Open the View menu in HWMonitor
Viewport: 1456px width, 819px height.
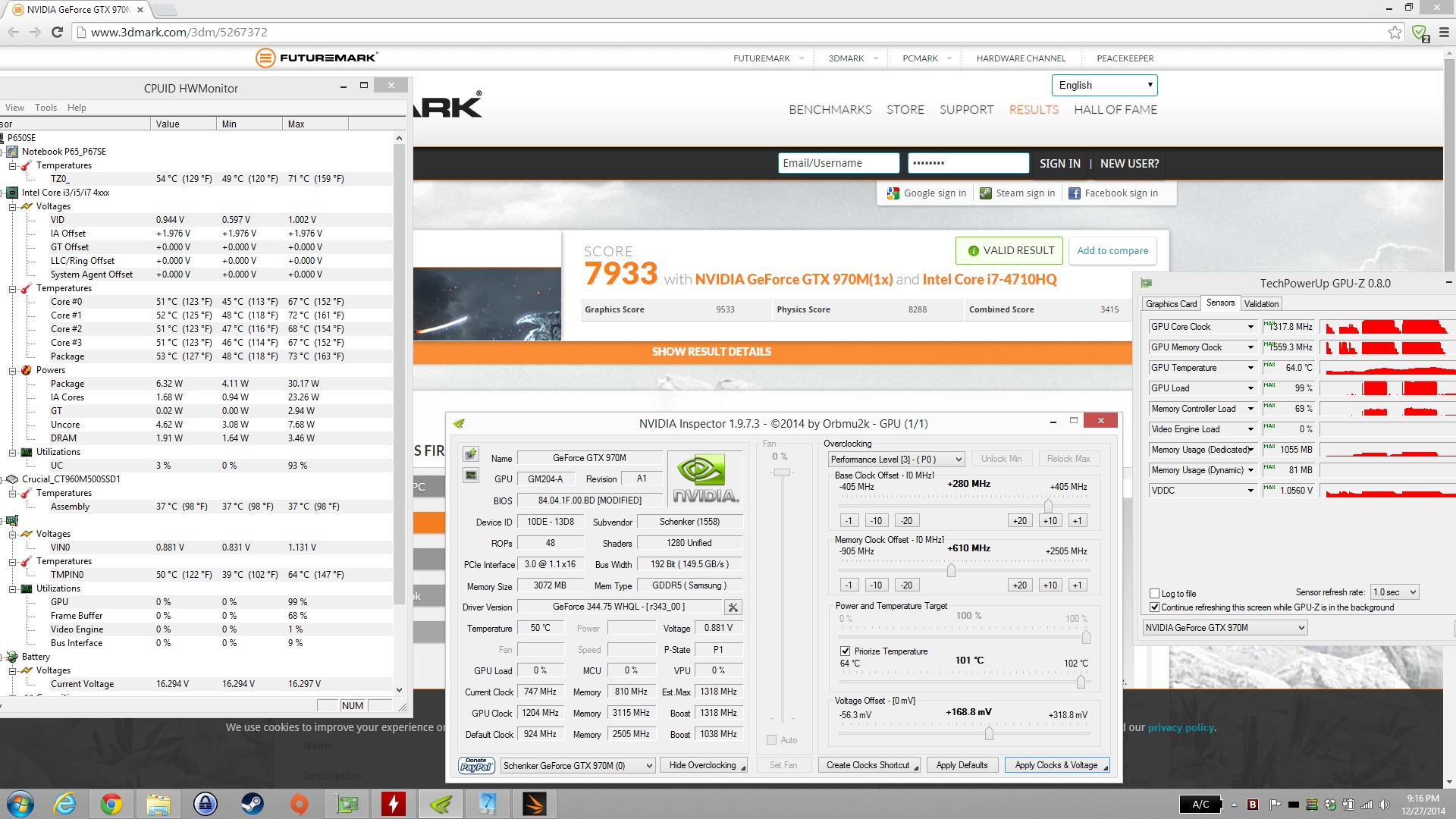click(x=14, y=108)
